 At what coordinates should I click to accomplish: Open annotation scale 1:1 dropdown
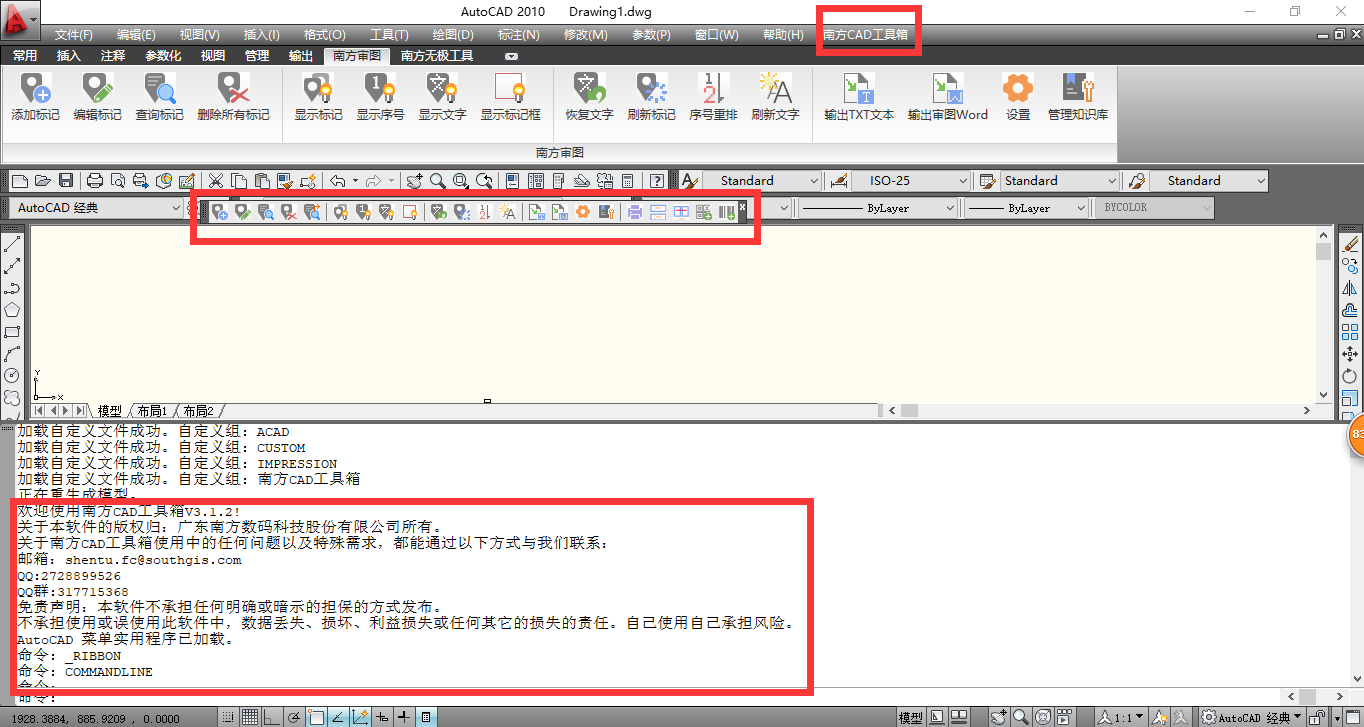pos(1120,717)
